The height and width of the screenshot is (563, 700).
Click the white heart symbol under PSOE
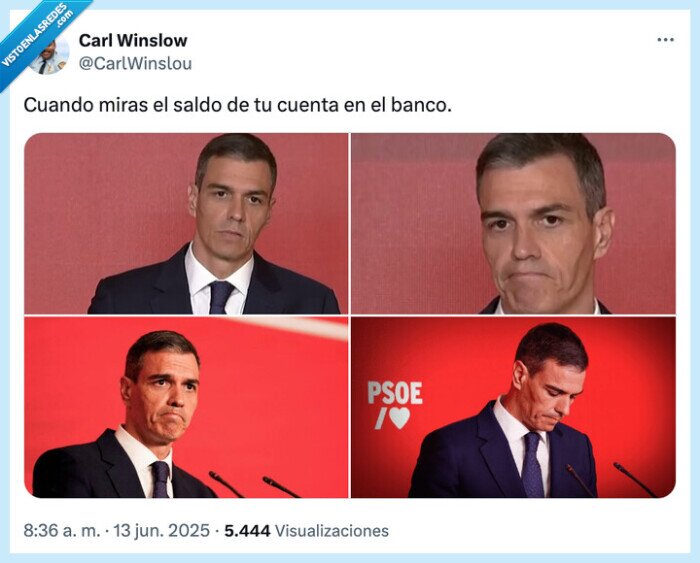(399, 418)
